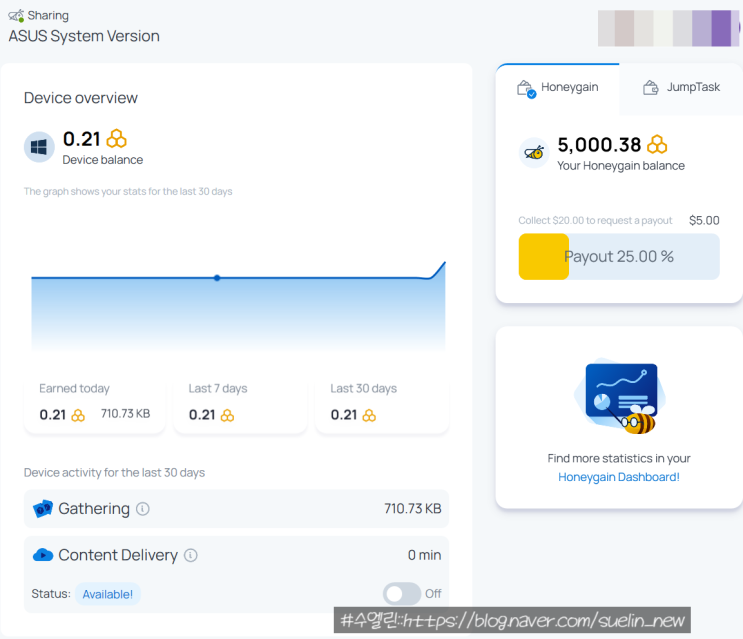Click the Device overview heading
The image size is (743, 639).
[x=81, y=98]
